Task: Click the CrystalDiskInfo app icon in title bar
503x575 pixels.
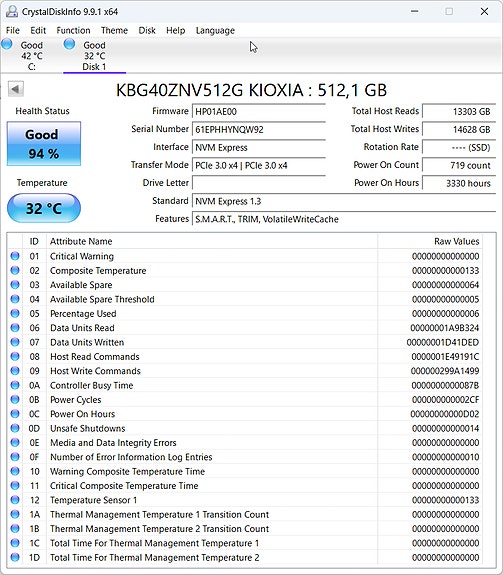Action: [12, 11]
